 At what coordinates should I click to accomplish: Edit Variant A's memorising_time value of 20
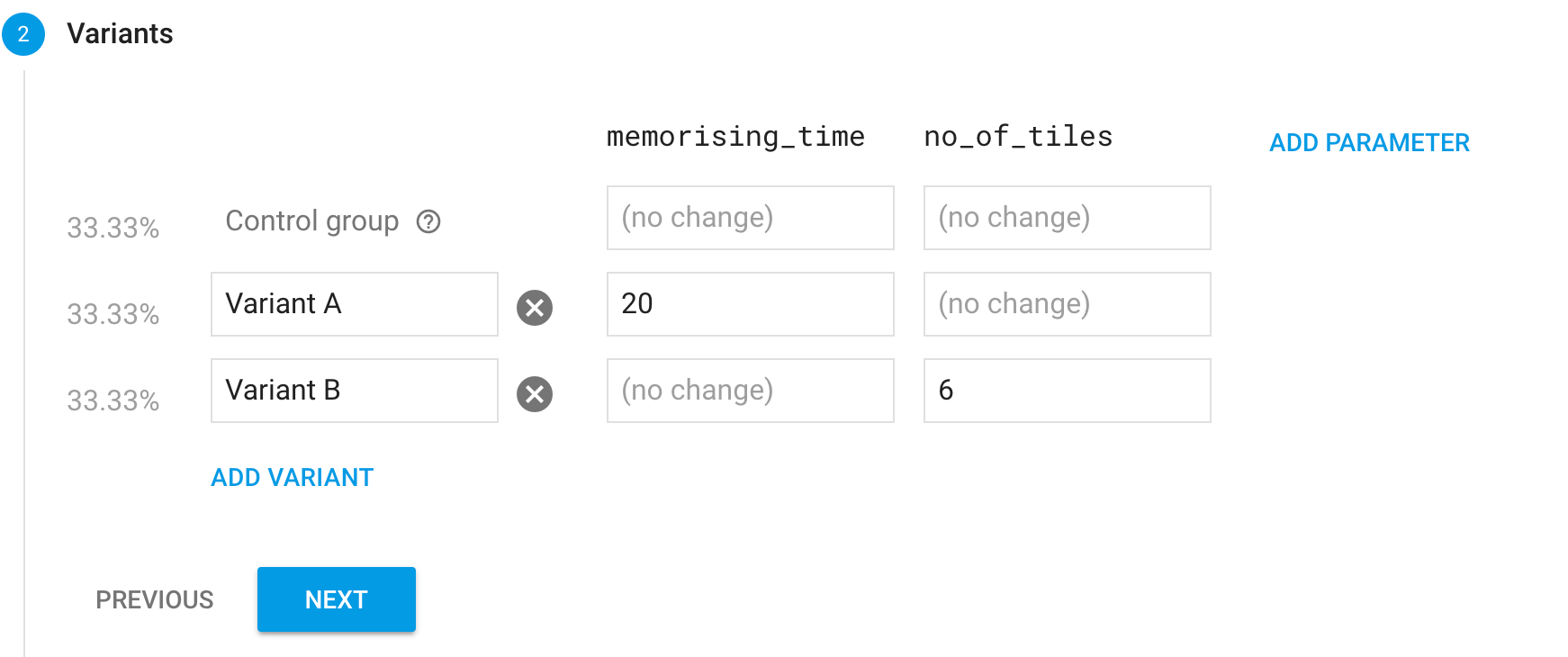[x=750, y=304]
